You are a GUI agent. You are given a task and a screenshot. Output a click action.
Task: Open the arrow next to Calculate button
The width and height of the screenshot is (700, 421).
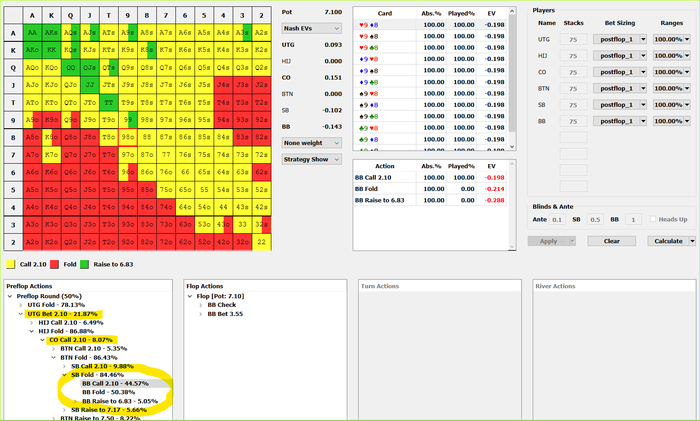coord(692,241)
